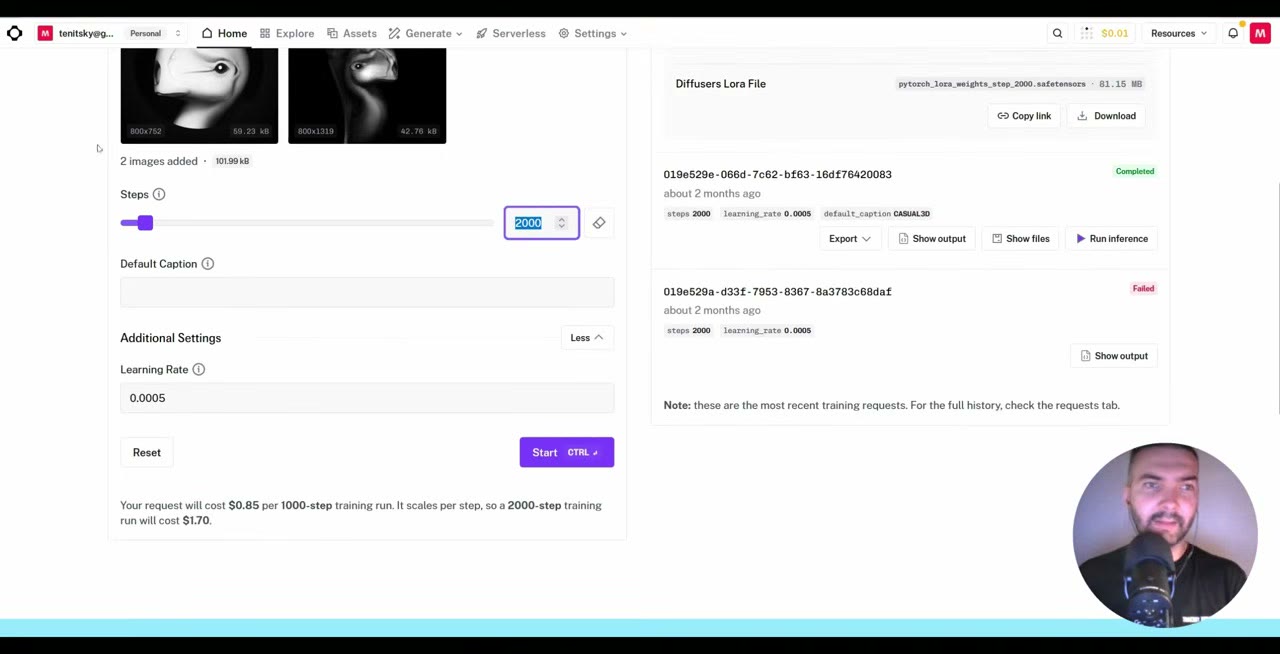This screenshot has height=654, width=1280.
Task: Click the Steps info icon
Action: pos(159,194)
